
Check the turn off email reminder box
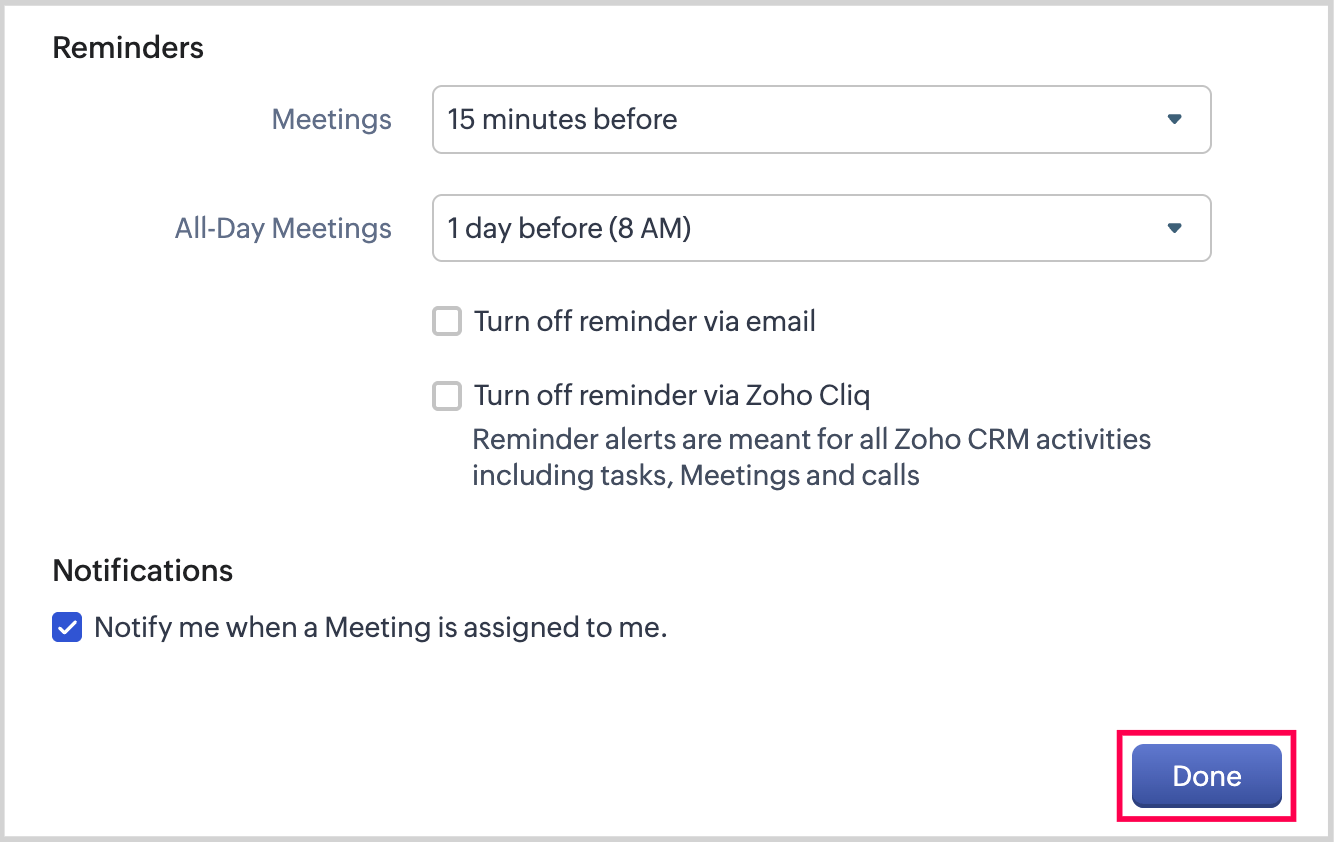pyautogui.click(x=447, y=322)
